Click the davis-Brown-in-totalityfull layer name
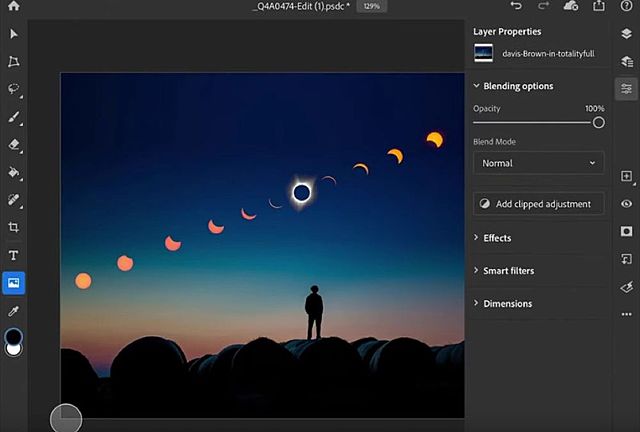Screen dimensions: 640x432 coord(548,53)
